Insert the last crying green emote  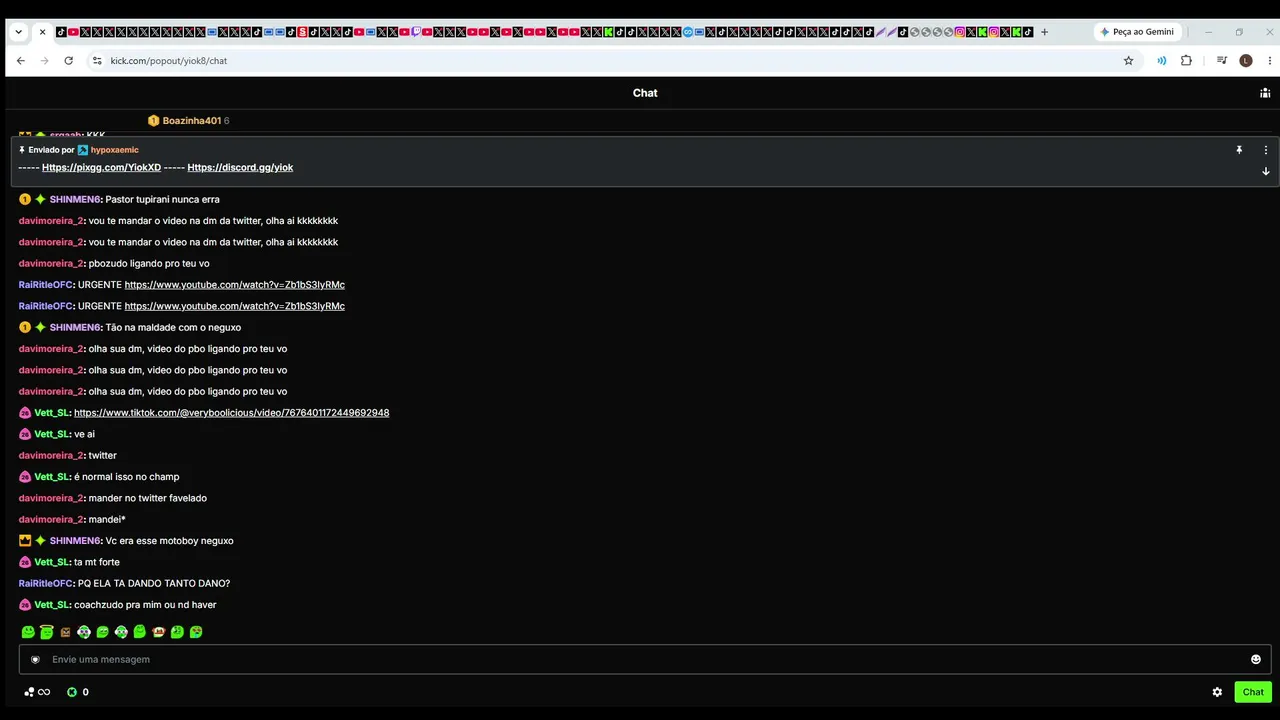(196, 632)
